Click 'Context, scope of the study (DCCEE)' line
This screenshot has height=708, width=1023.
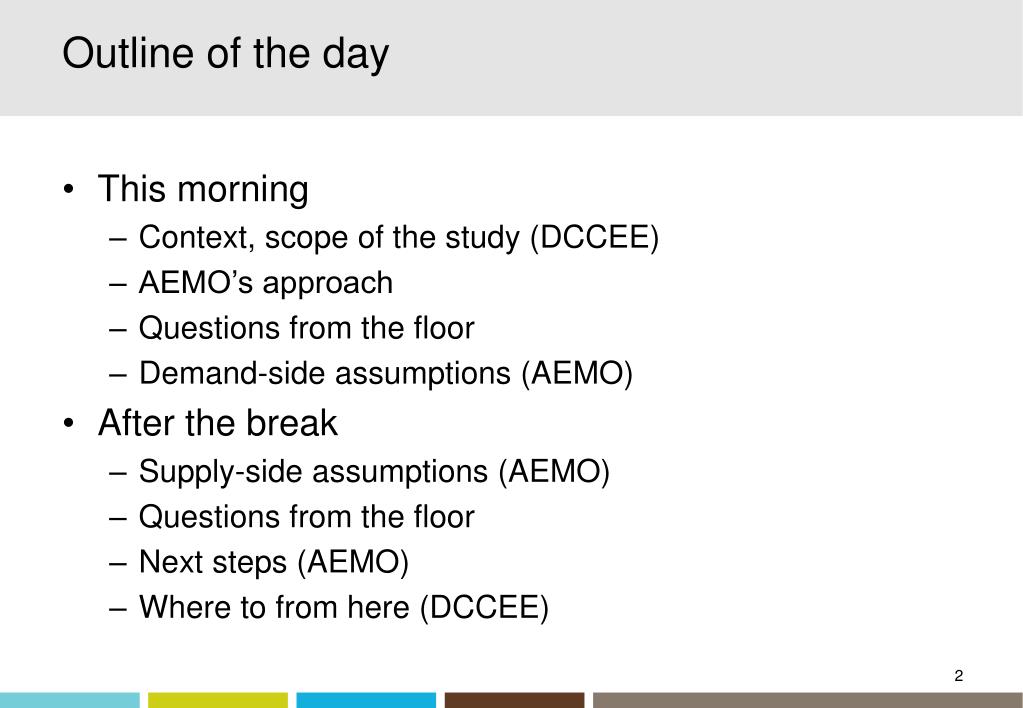point(399,238)
